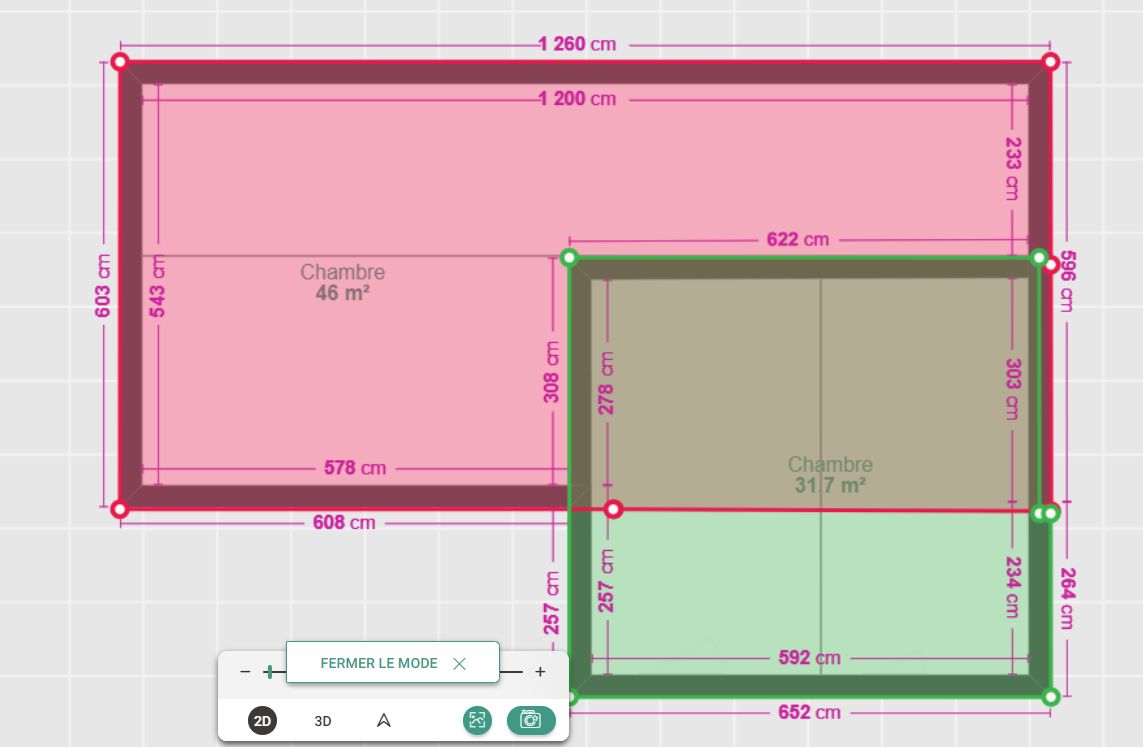Zoom in with the plus button
Screen dimensions: 1143x747
tap(540, 672)
